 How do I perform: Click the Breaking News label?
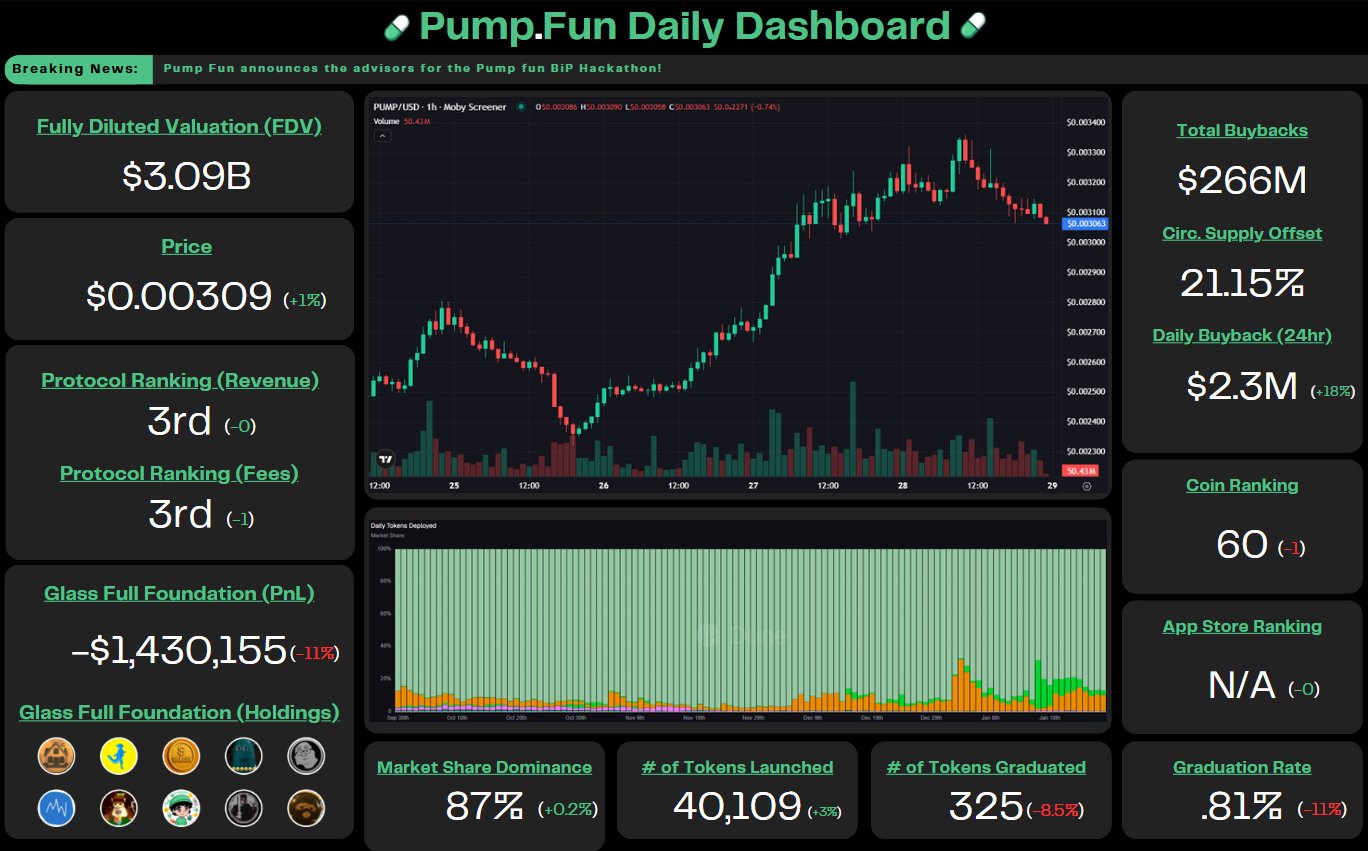point(76,69)
